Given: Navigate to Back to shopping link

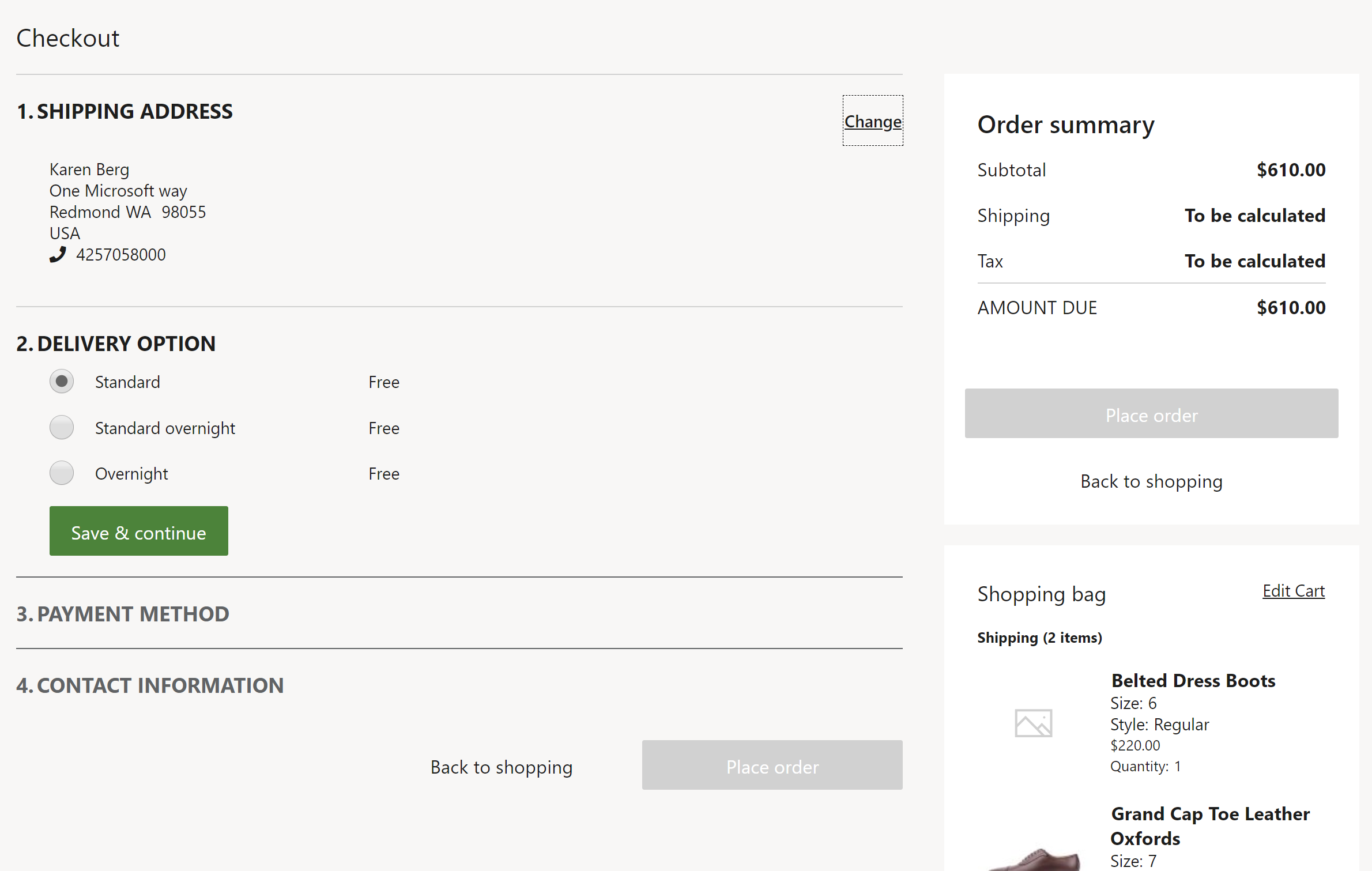Looking at the screenshot, I should pos(1151,481).
